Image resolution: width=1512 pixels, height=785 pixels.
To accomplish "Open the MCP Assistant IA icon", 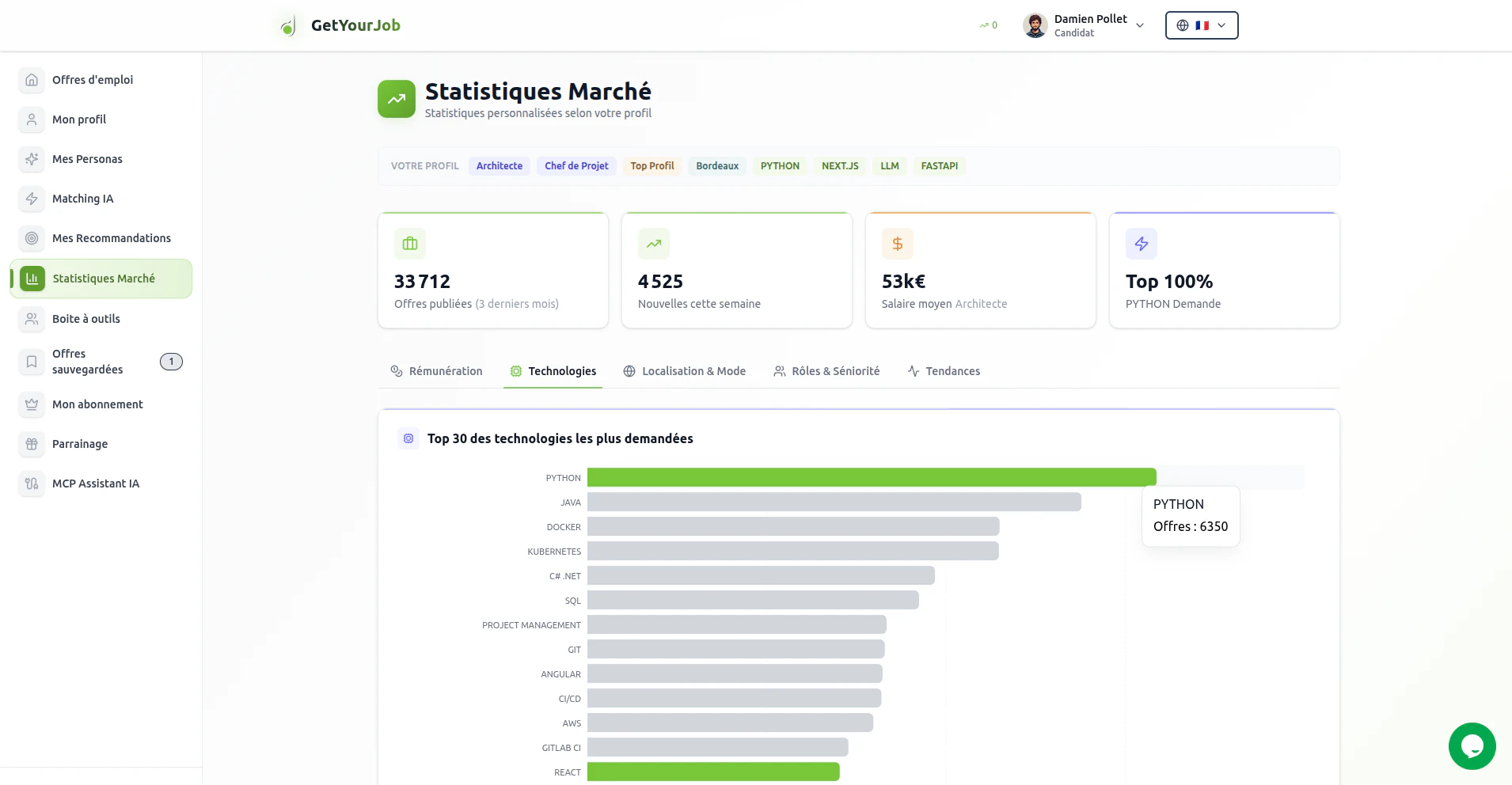I will (31, 484).
